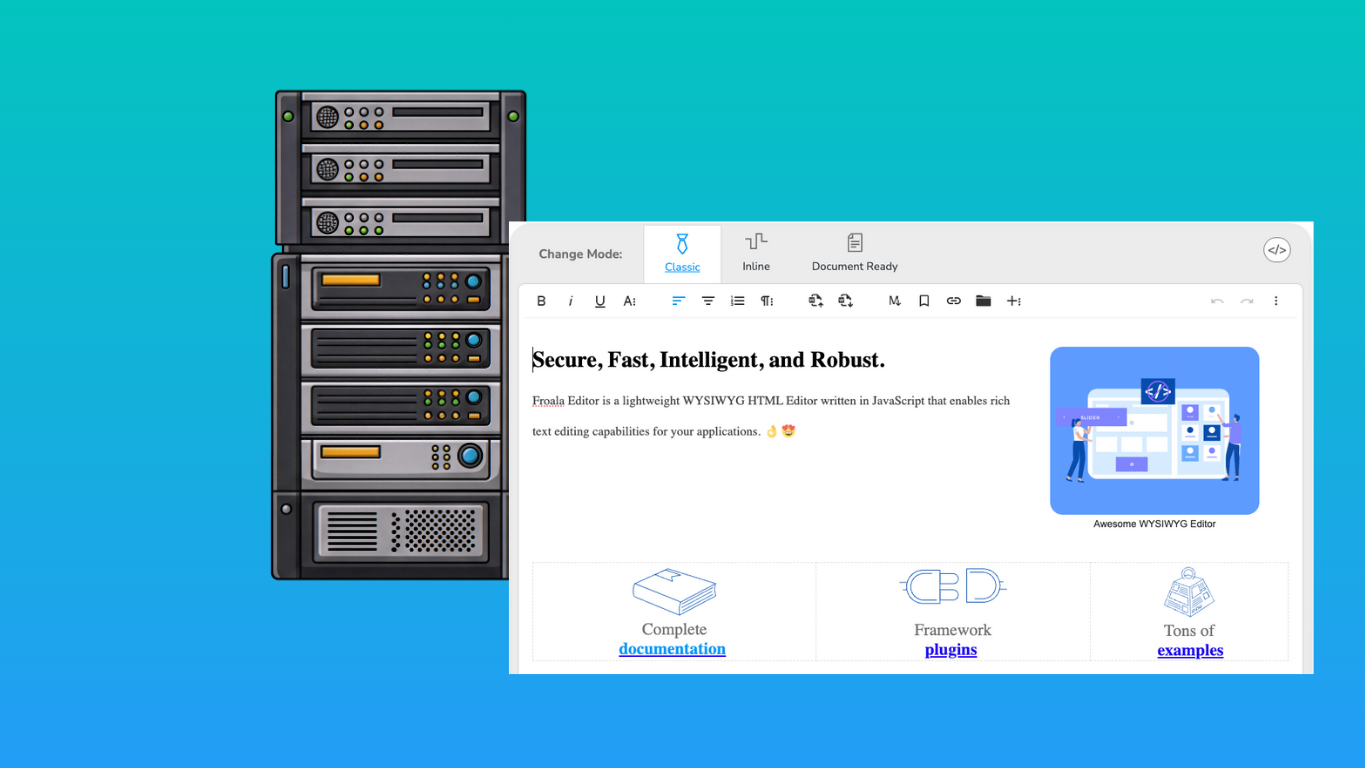Switch to Document Ready mode
This screenshot has width=1365, height=768.
[855, 254]
